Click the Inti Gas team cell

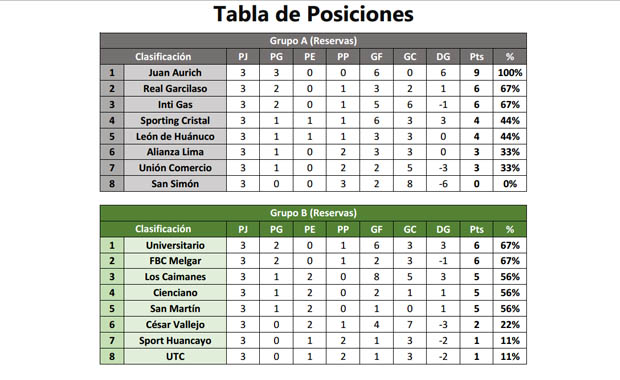click(175, 105)
